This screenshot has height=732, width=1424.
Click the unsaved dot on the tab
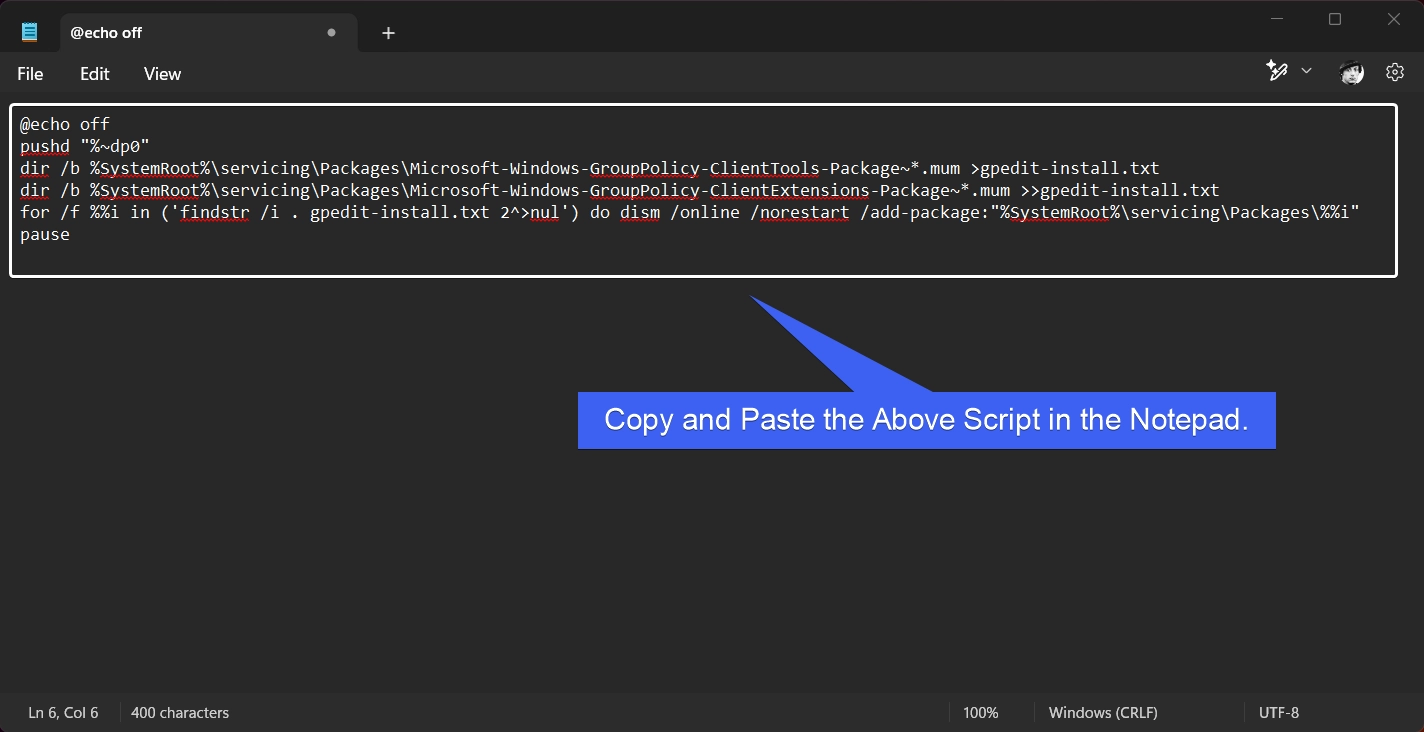pos(332,32)
